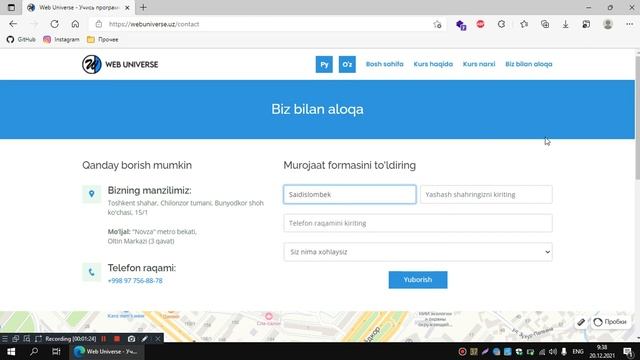Open Windows taskbar search
The width and height of the screenshot is (640, 360).
34,351
